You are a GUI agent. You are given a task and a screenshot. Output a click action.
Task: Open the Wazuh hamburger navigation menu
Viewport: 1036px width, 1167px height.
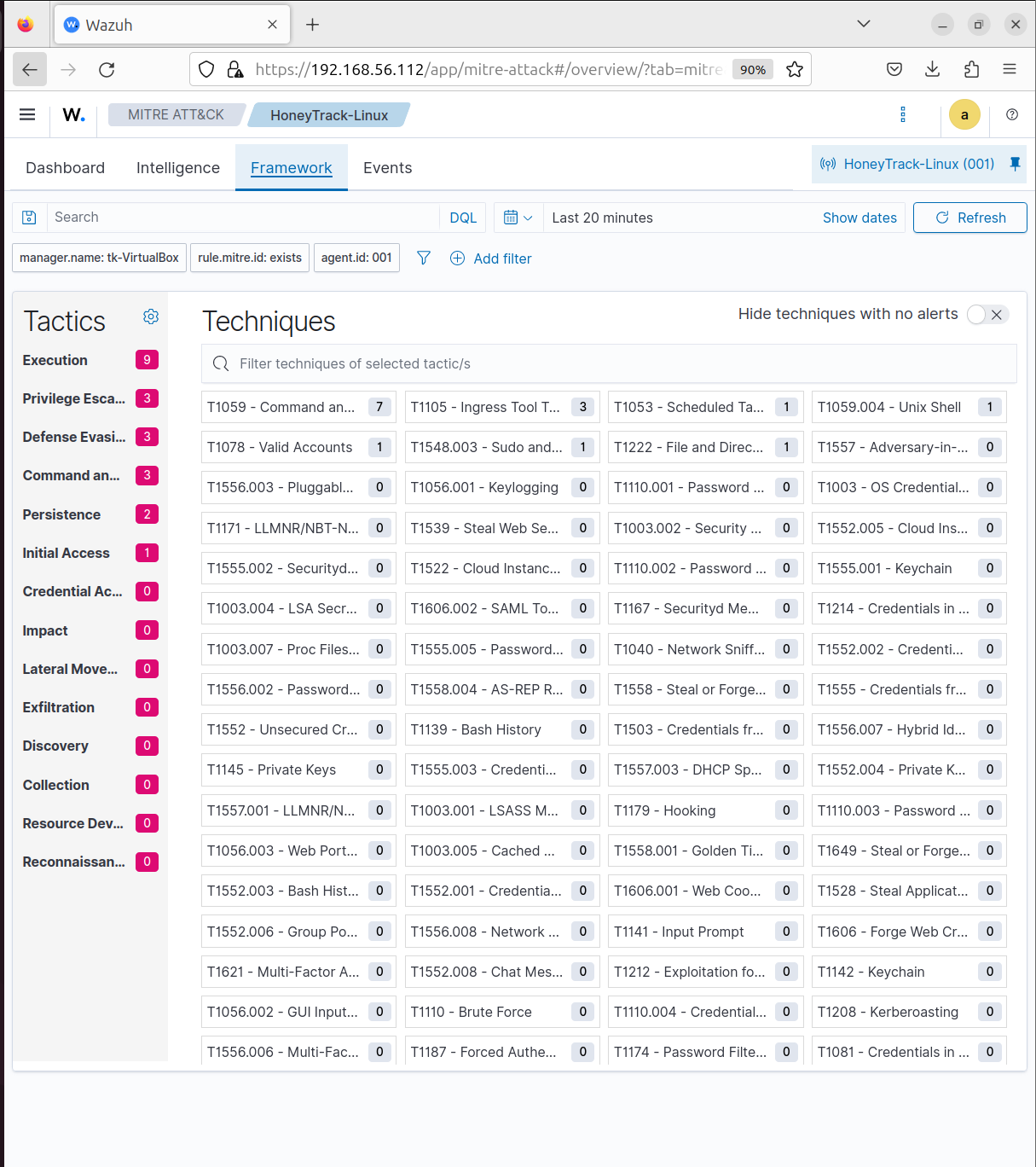tap(27, 114)
